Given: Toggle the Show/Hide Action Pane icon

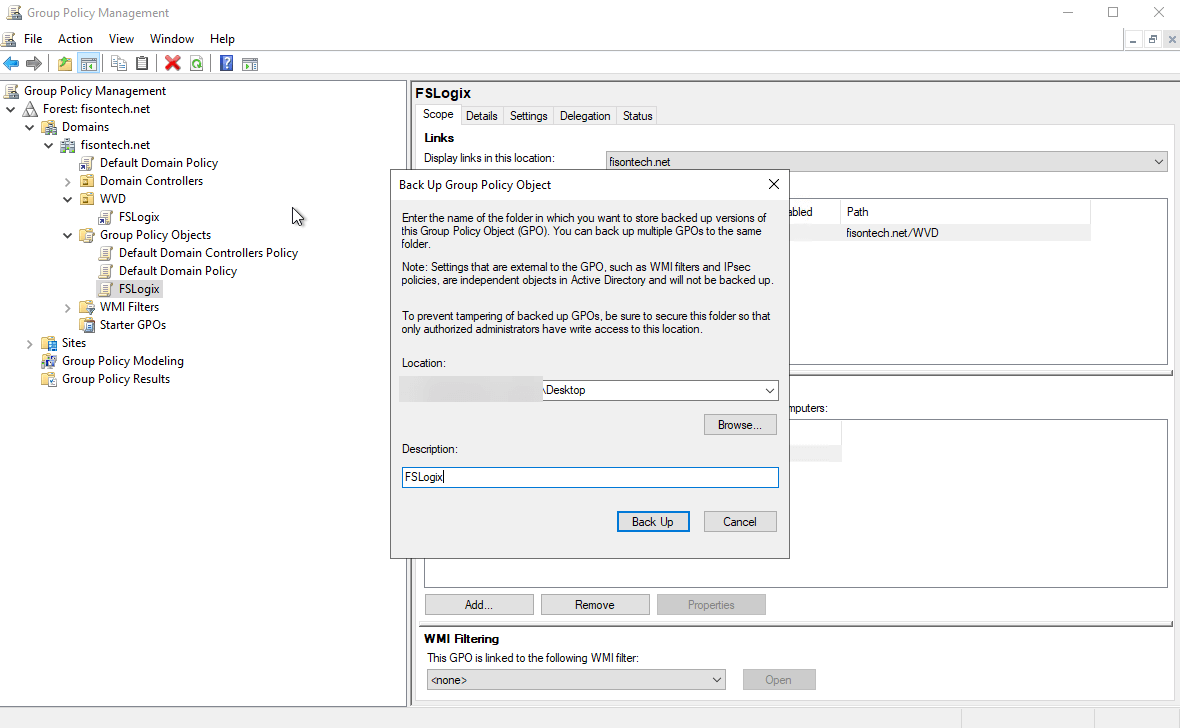Looking at the screenshot, I should (250, 63).
